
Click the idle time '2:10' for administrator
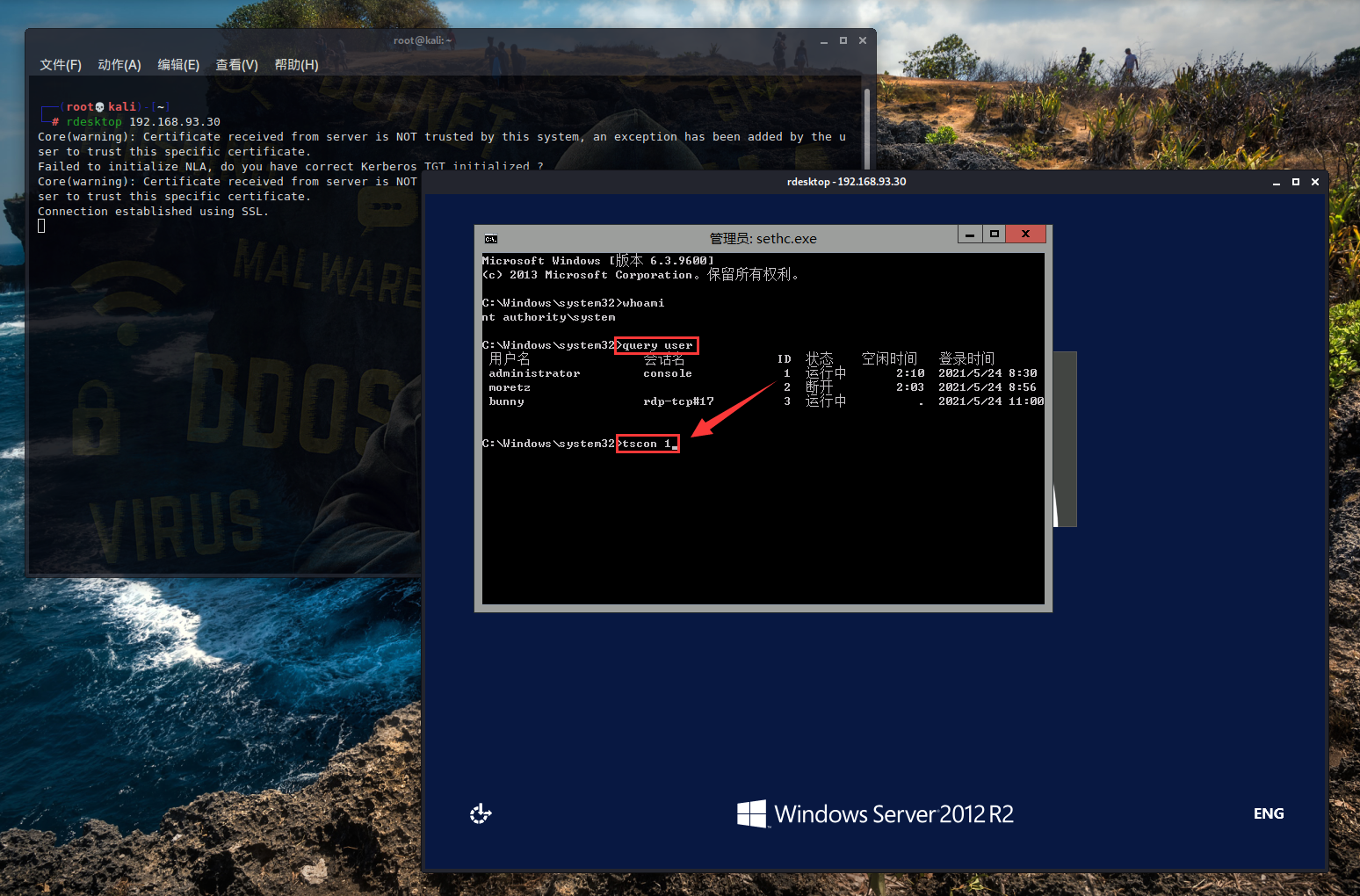coord(910,373)
